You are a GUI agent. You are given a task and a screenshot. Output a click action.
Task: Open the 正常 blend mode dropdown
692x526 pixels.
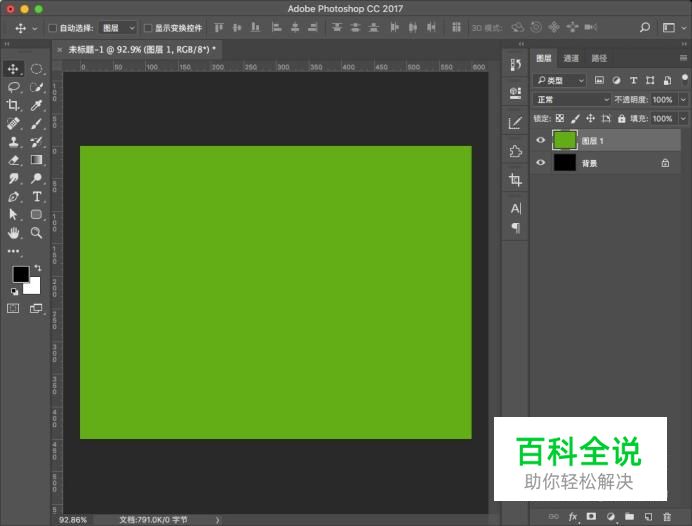(572, 100)
